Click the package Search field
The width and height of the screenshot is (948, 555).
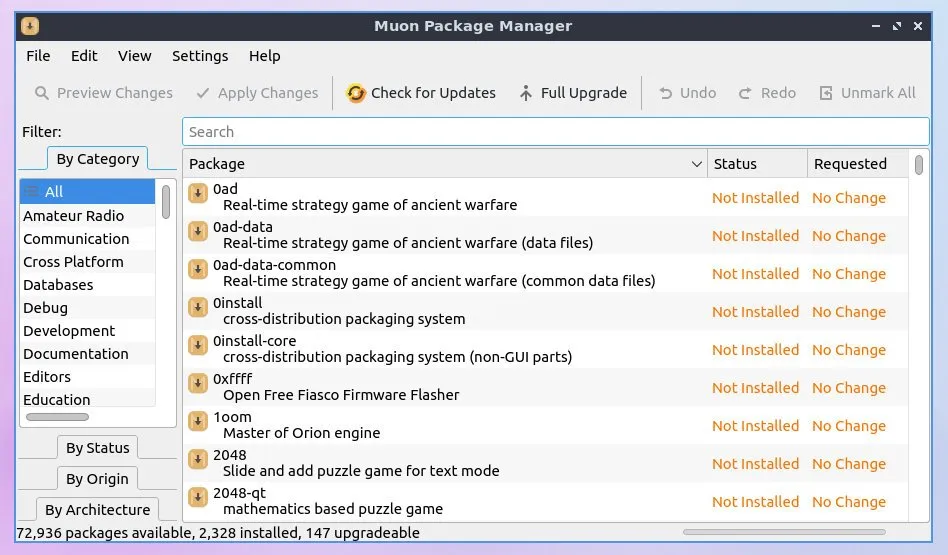tap(555, 132)
